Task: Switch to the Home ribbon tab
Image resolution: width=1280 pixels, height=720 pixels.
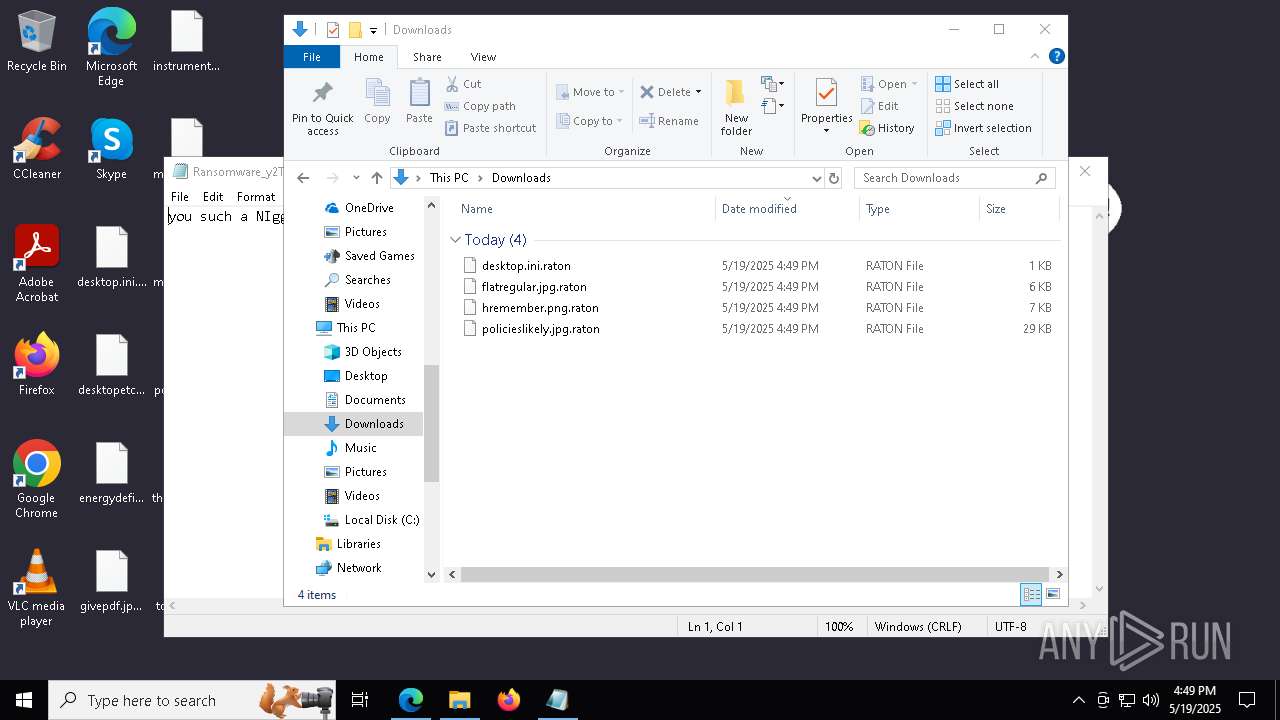Action: point(368,57)
